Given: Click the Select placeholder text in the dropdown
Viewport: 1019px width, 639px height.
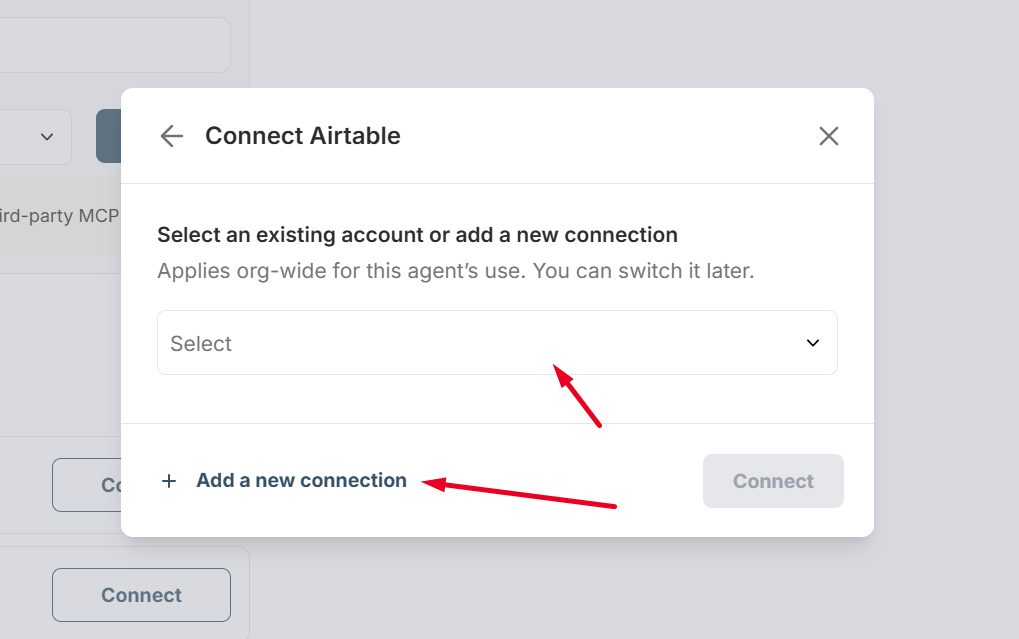Looking at the screenshot, I should 201,344.
